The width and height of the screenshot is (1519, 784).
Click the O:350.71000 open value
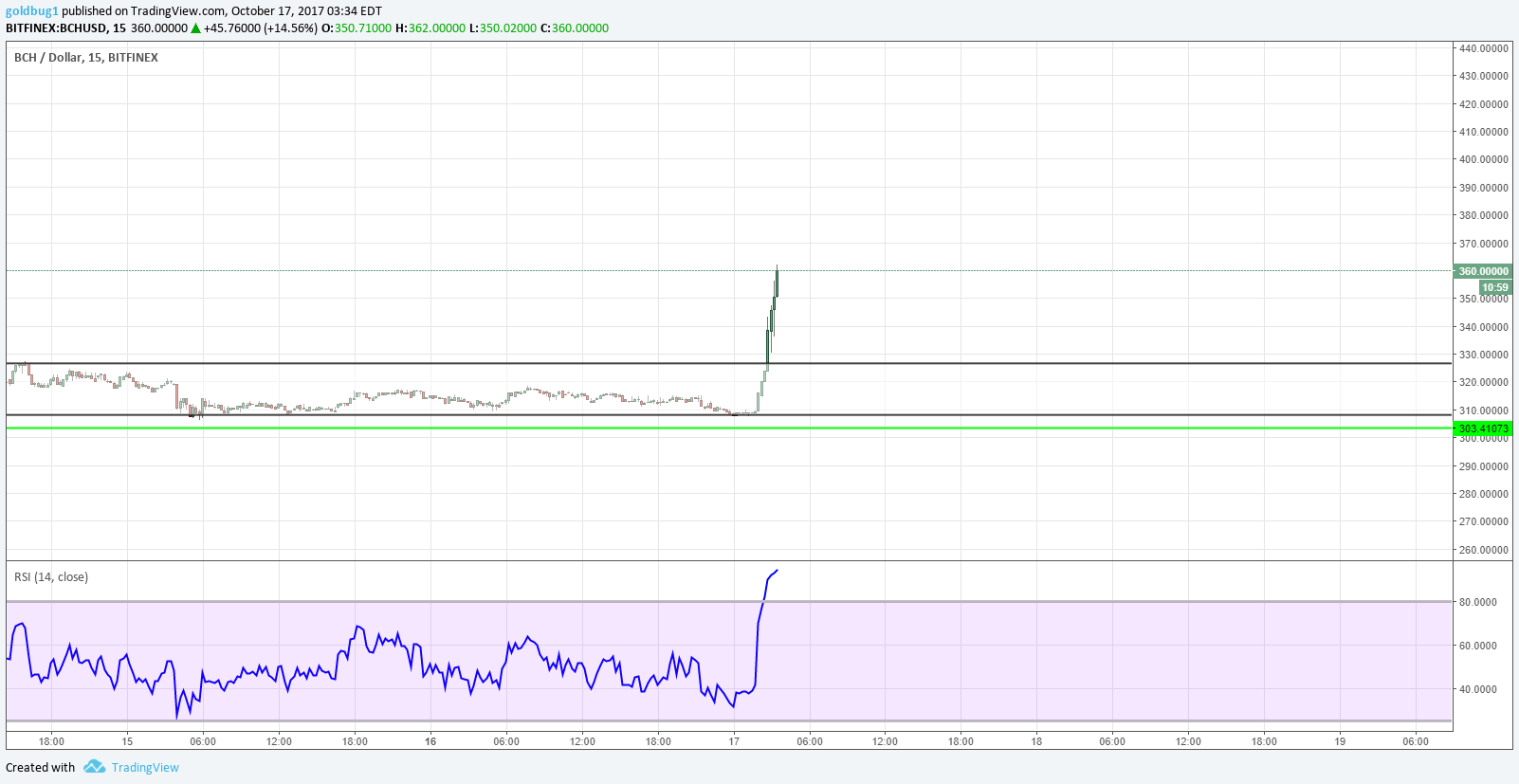tap(357, 28)
